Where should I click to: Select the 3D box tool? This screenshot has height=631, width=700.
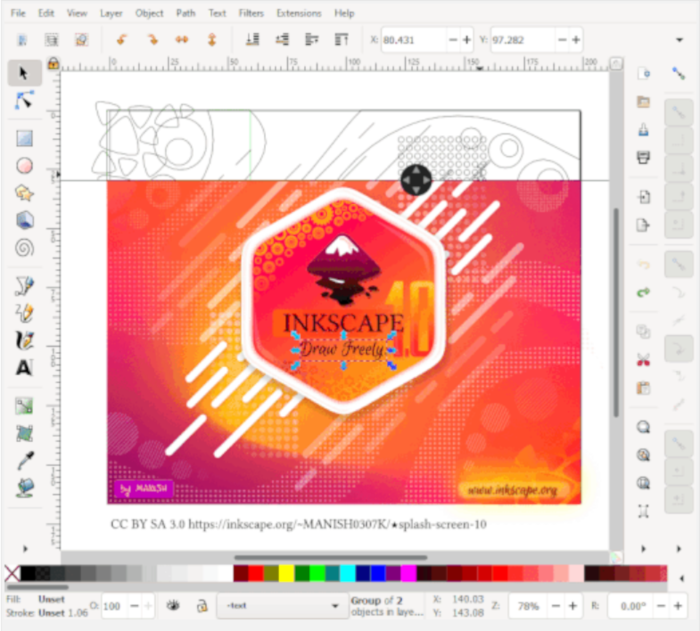tap(25, 220)
